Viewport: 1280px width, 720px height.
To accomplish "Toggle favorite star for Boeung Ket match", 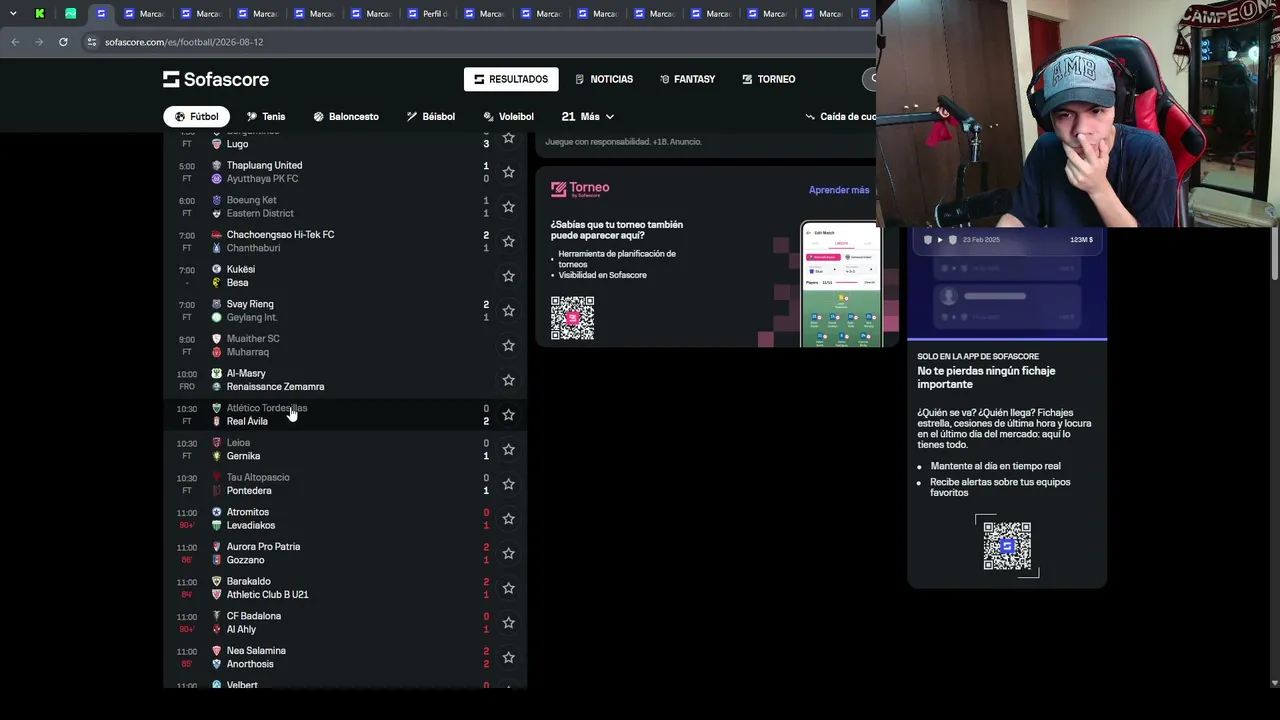I will click(x=508, y=207).
